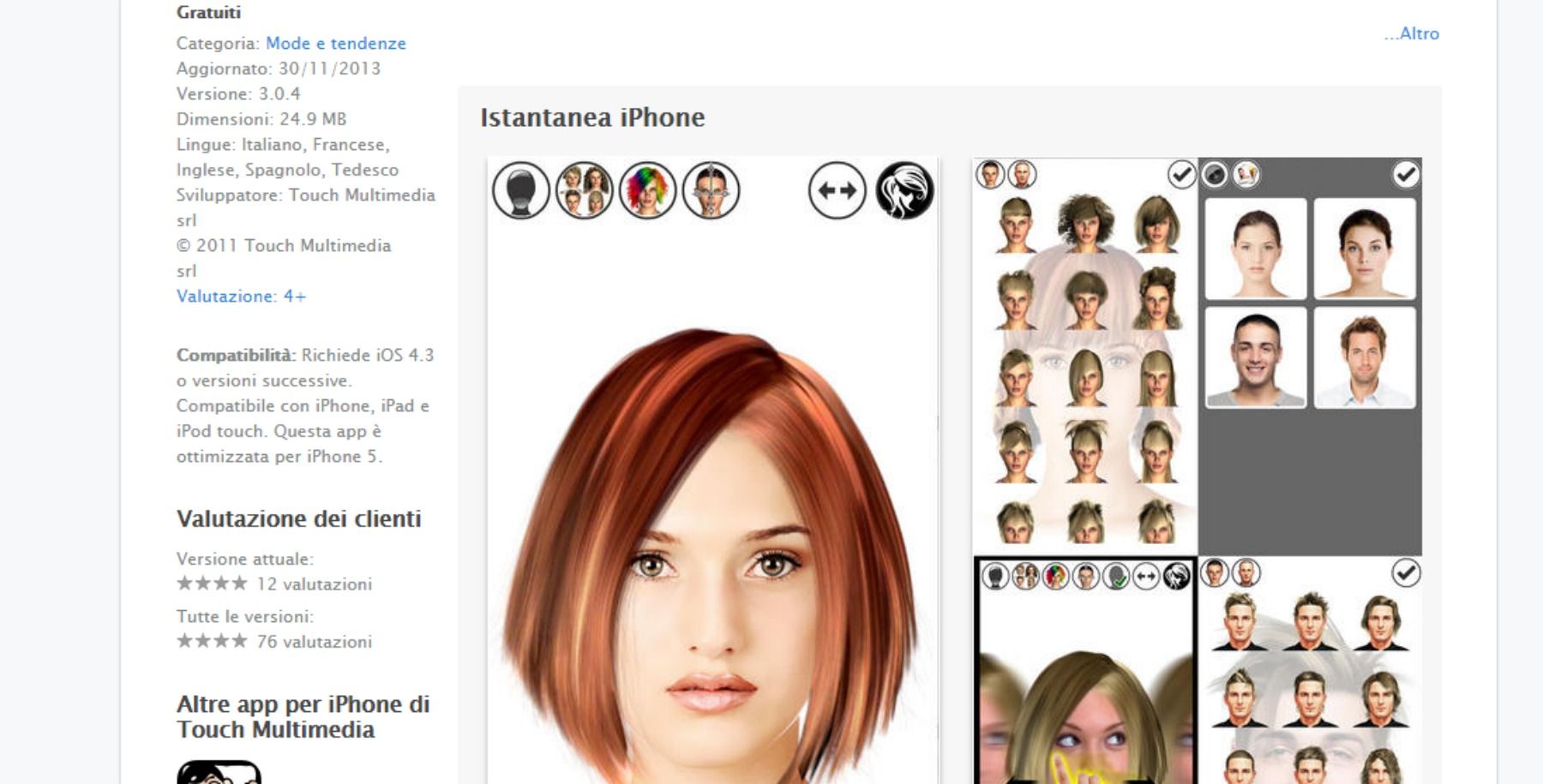Open the blonde model screenshot with yellow hand
The height and width of the screenshot is (784, 1543).
[x=1085, y=671]
